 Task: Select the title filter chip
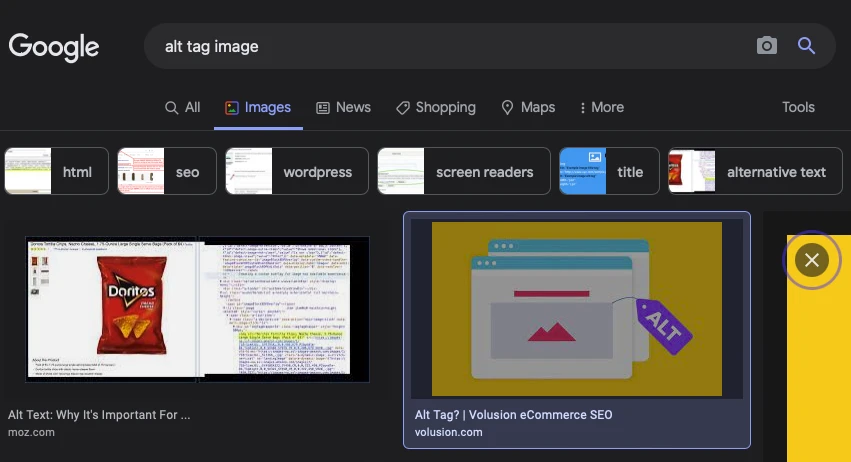[x=609, y=171]
